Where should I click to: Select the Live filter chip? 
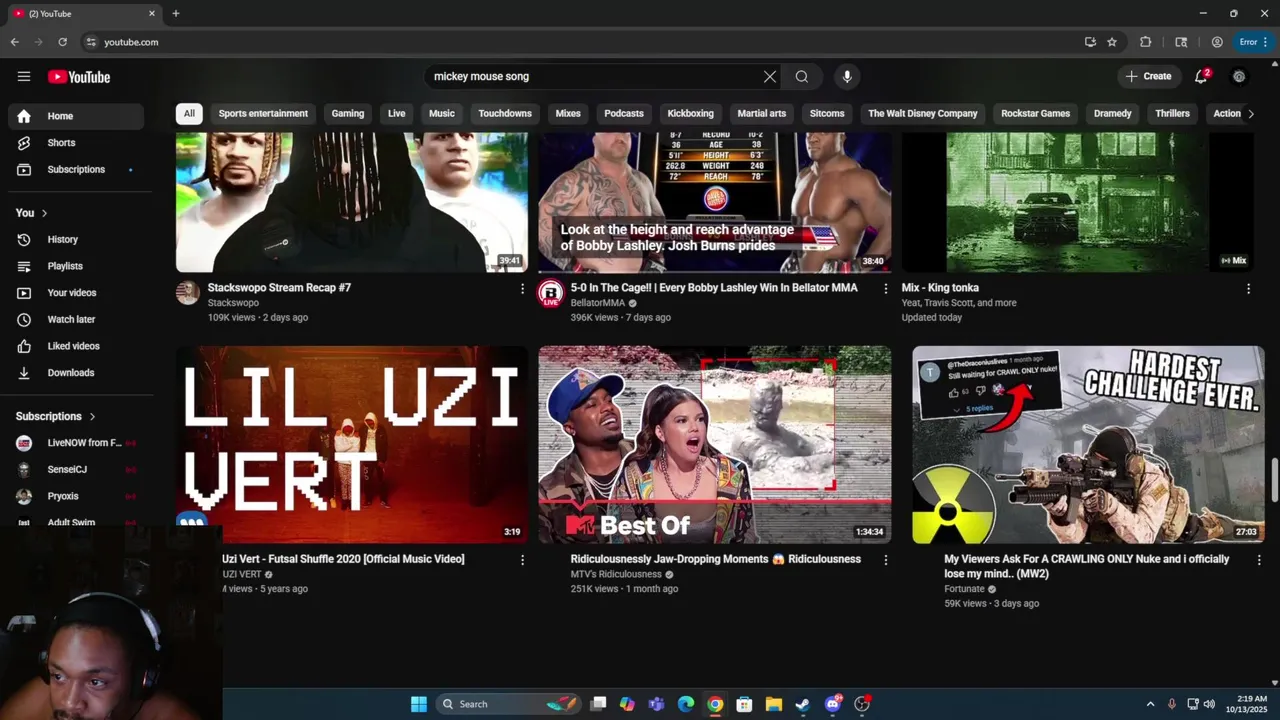coord(397,113)
